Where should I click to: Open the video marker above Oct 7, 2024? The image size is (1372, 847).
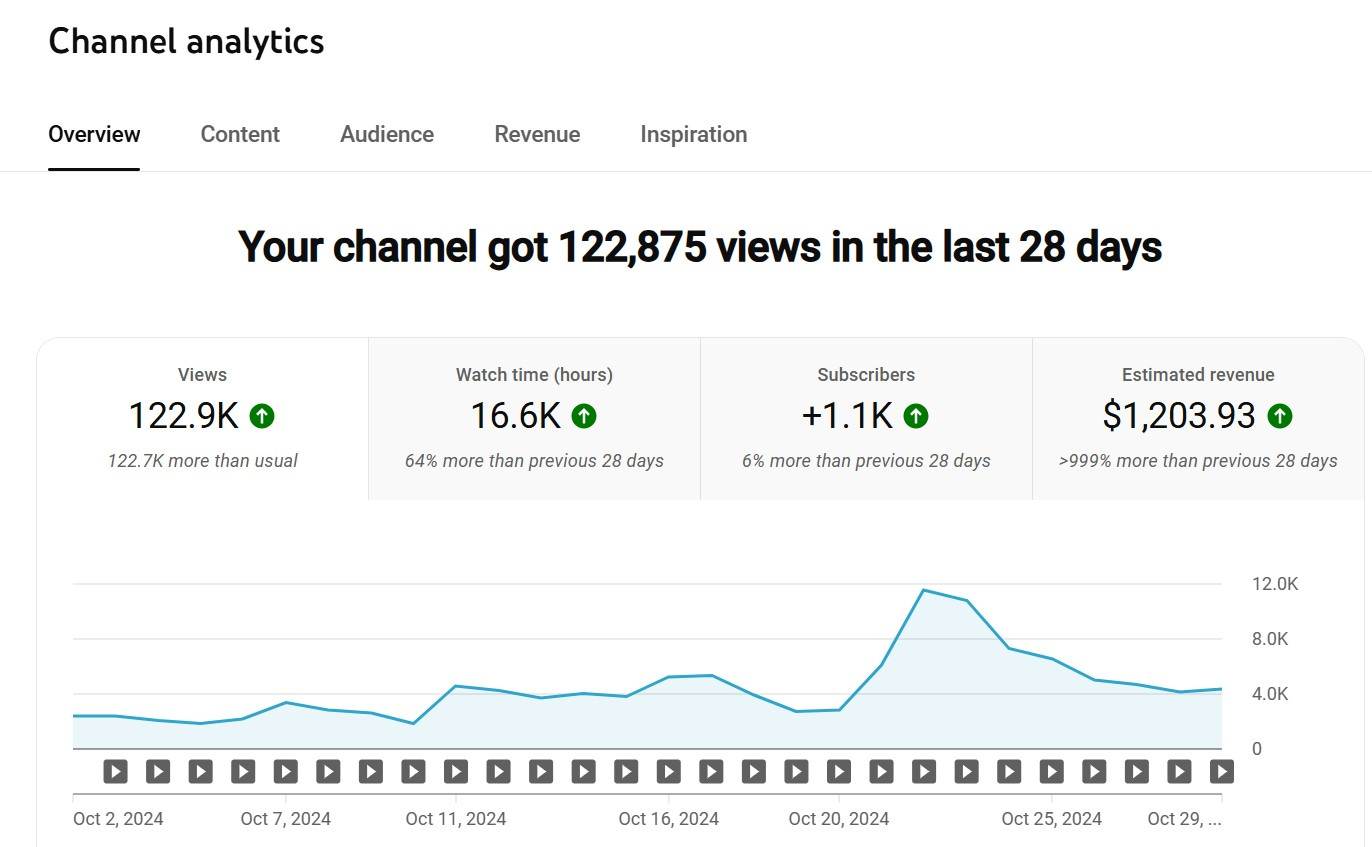click(286, 771)
